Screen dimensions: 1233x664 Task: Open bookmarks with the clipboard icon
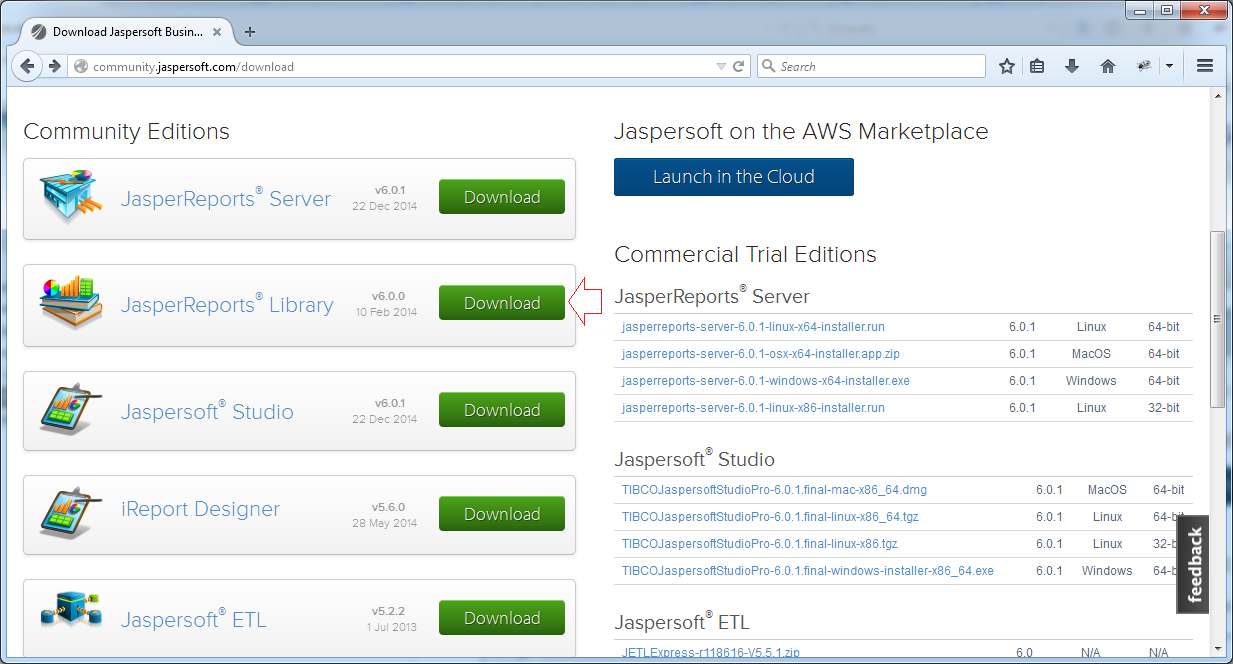click(x=1038, y=65)
